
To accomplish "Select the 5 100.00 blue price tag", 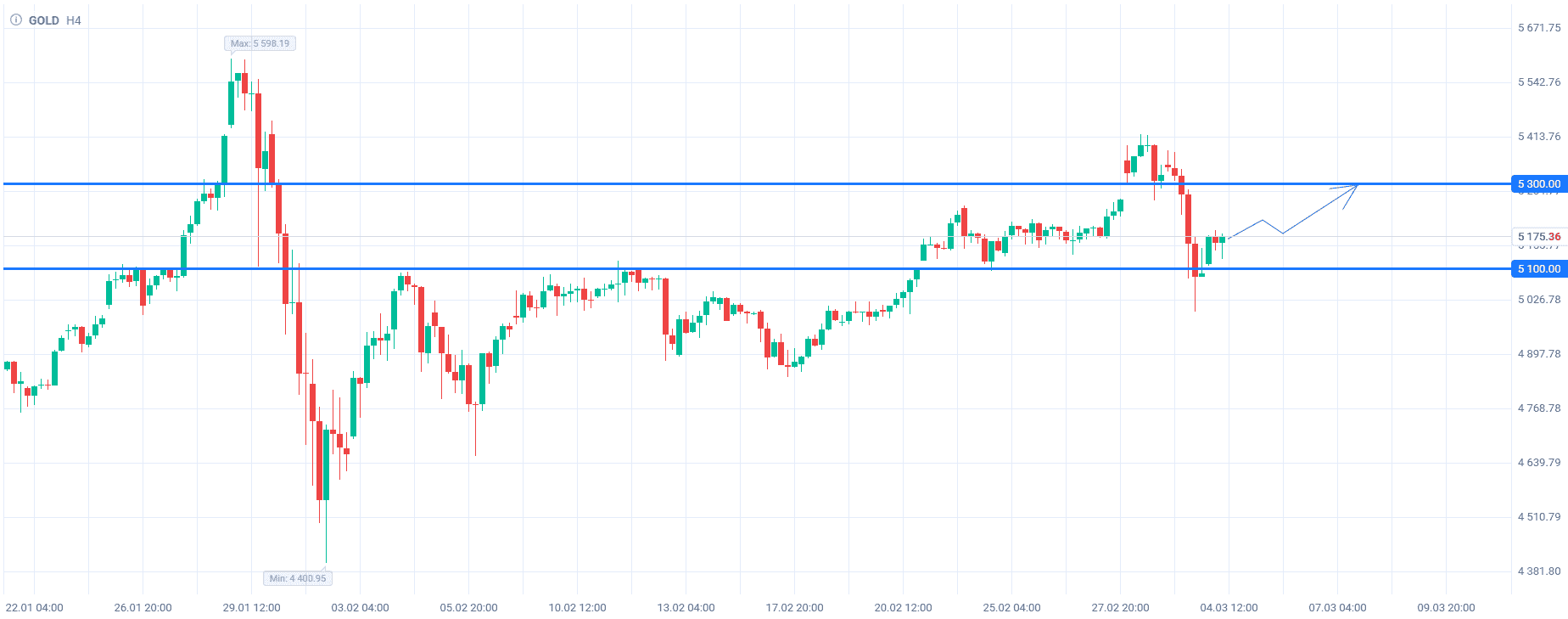I will pos(1539,268).
